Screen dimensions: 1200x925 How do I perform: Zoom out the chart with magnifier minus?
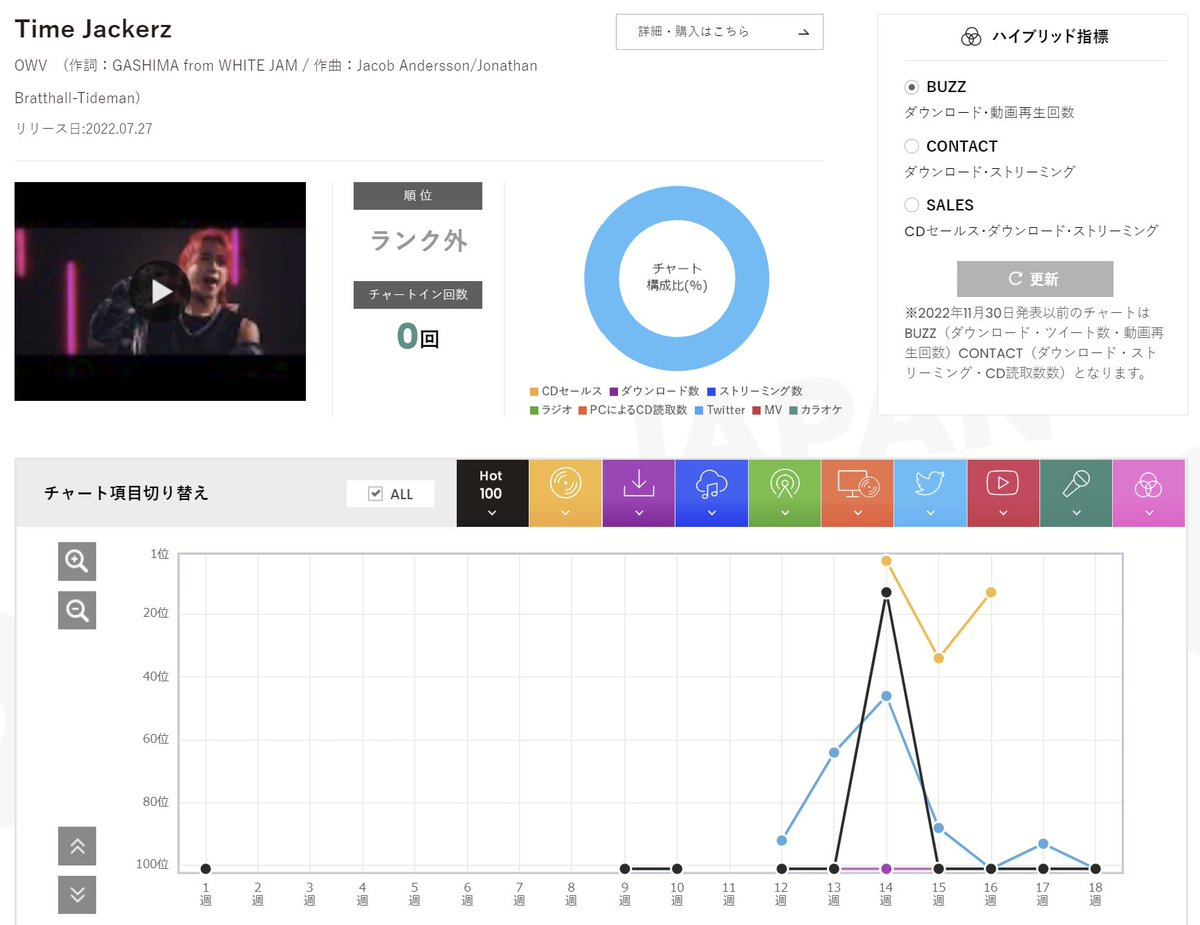click(77, 609)
